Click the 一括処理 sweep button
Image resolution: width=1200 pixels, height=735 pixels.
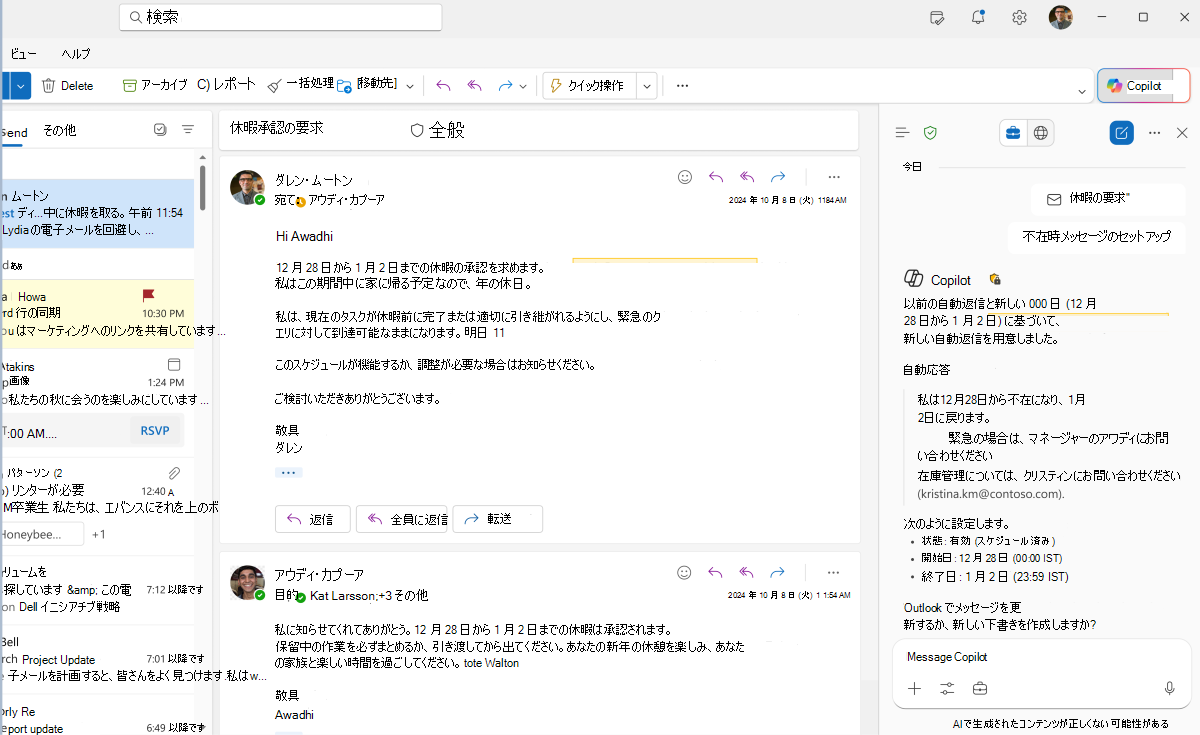[301, 85]
